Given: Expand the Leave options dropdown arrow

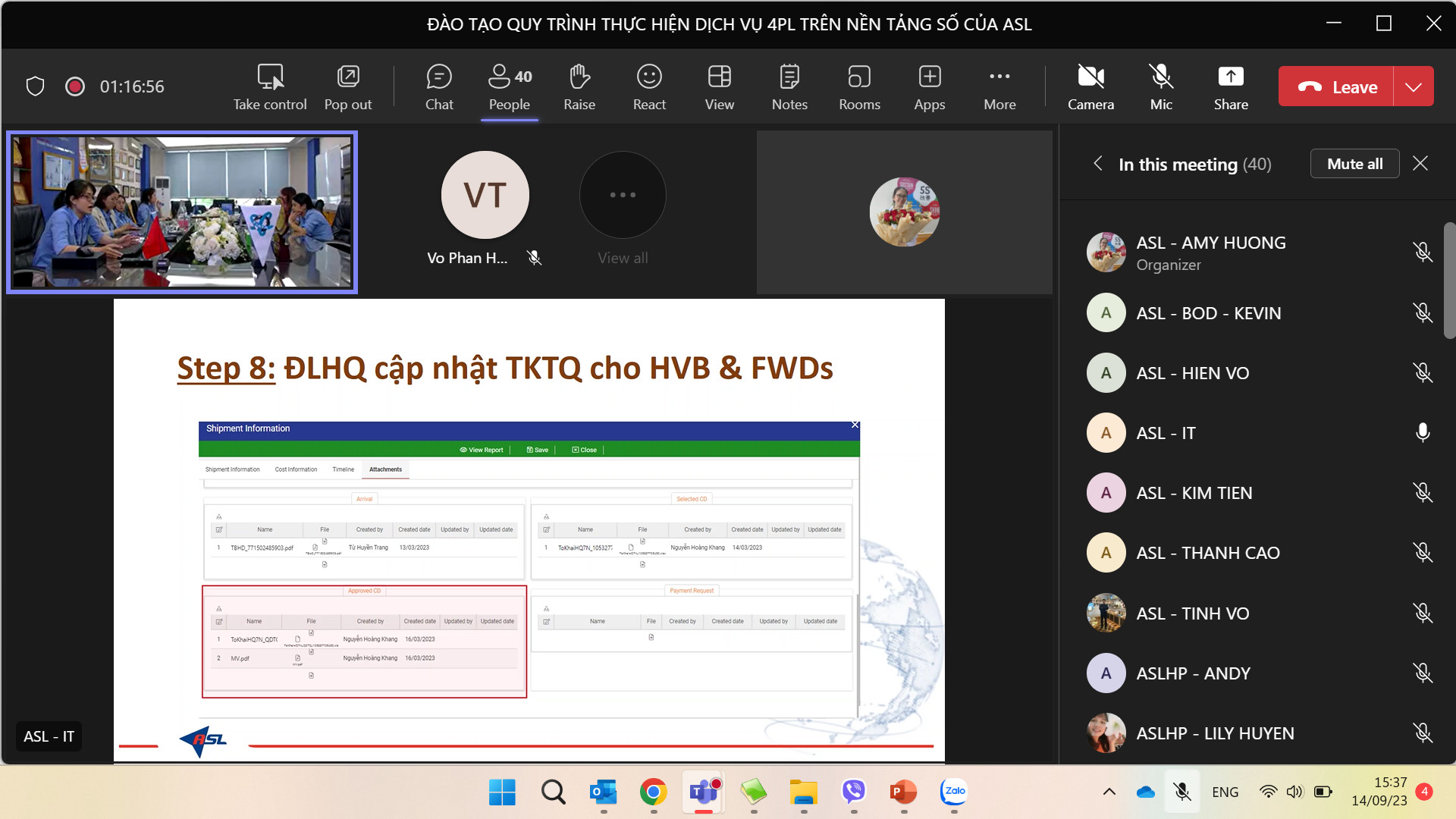Looking at the screenshot, I should 1414,86.
